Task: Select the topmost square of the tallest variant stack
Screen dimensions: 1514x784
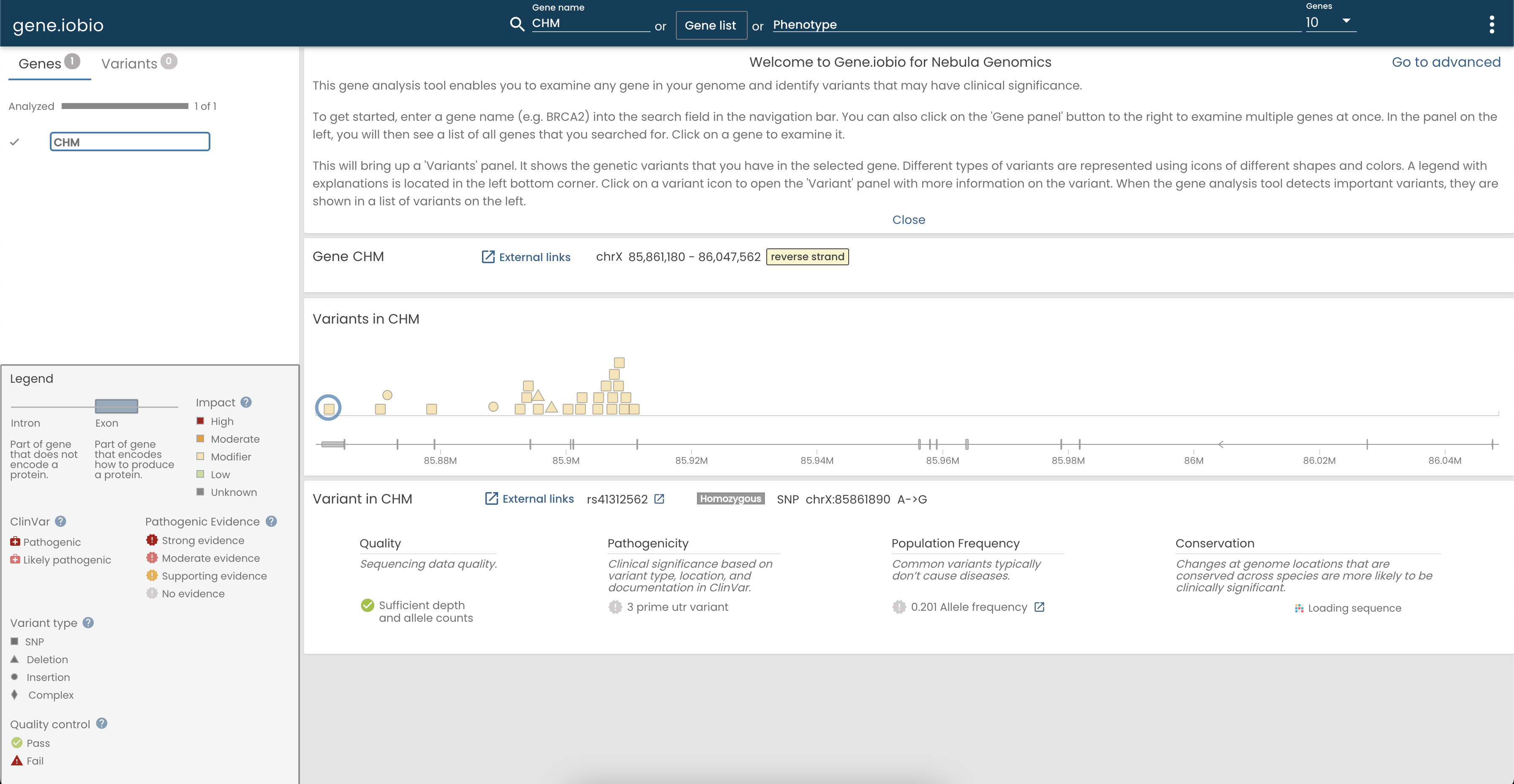Action: [619, 362]
